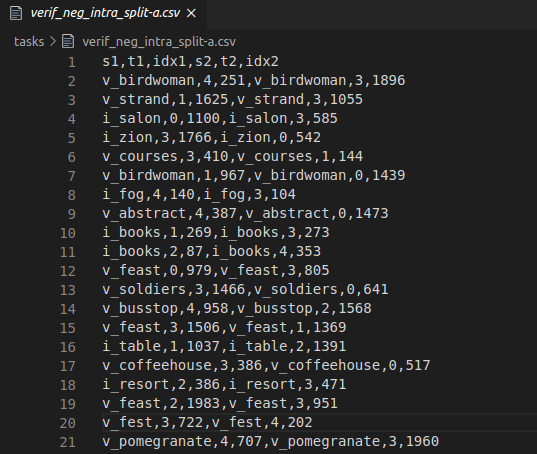The image size is (537, 454).
Task: Click the line v_birdwoman,1,967,v_birdwoman,0,1439
Action: (x=254, y=176)
